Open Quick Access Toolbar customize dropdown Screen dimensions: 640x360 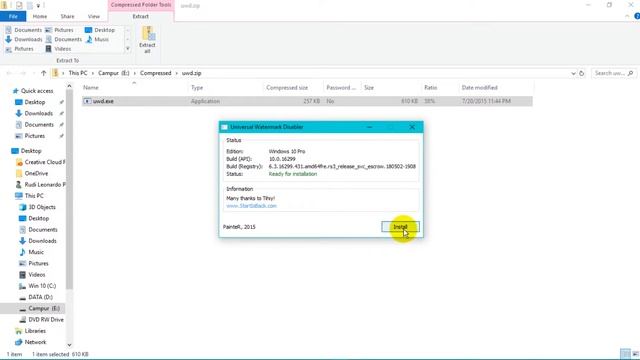click(x=38, y=6)
